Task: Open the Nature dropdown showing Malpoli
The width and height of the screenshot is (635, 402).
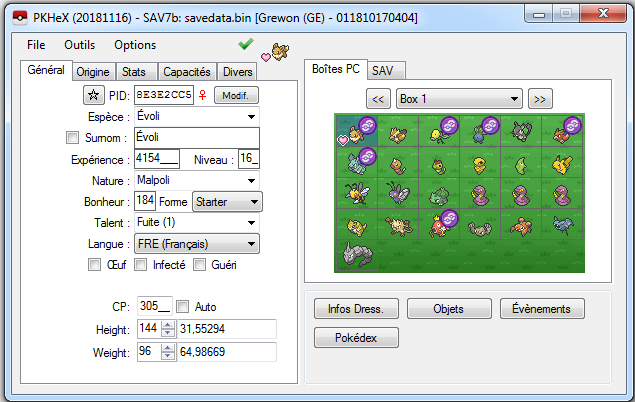Action: pos(197,181)
